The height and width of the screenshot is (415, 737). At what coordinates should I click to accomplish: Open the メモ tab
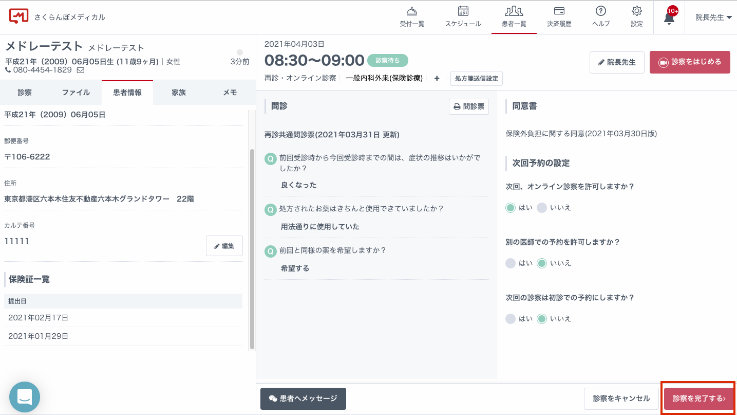pos(229,92)
